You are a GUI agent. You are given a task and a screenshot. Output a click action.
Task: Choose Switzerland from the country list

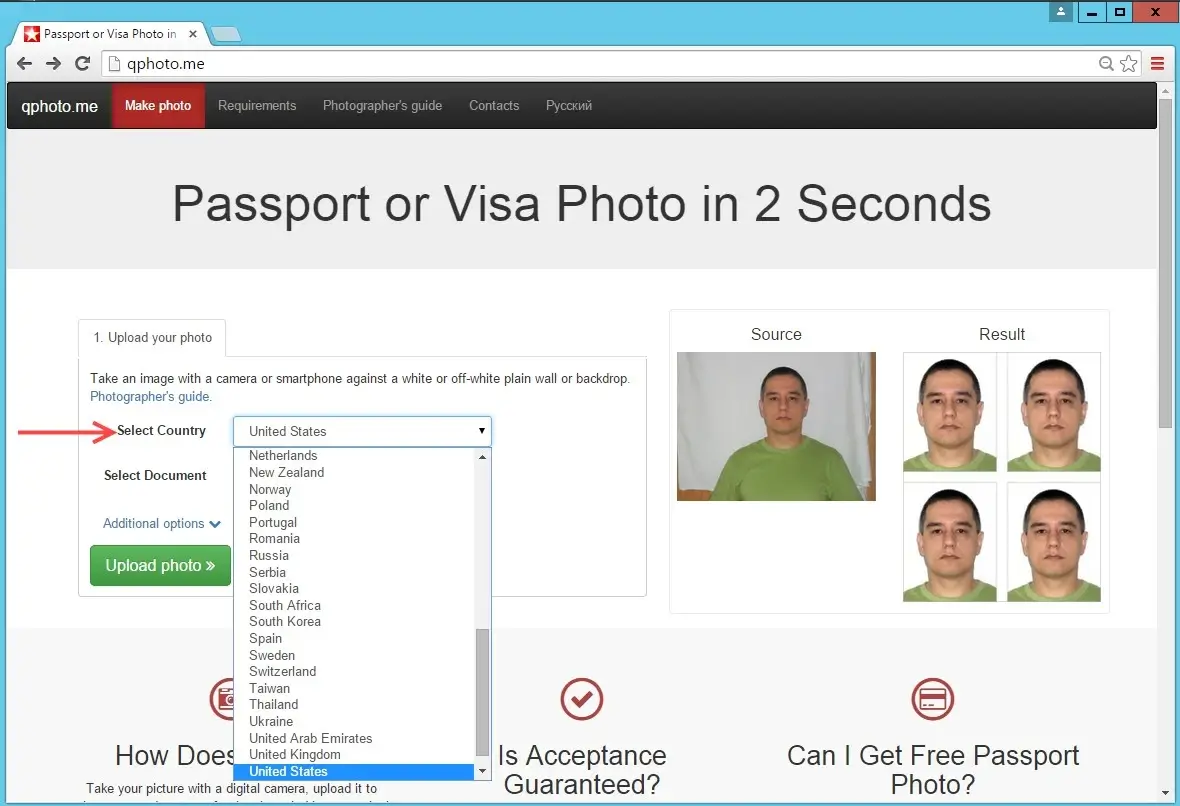[x=354, y=671]
